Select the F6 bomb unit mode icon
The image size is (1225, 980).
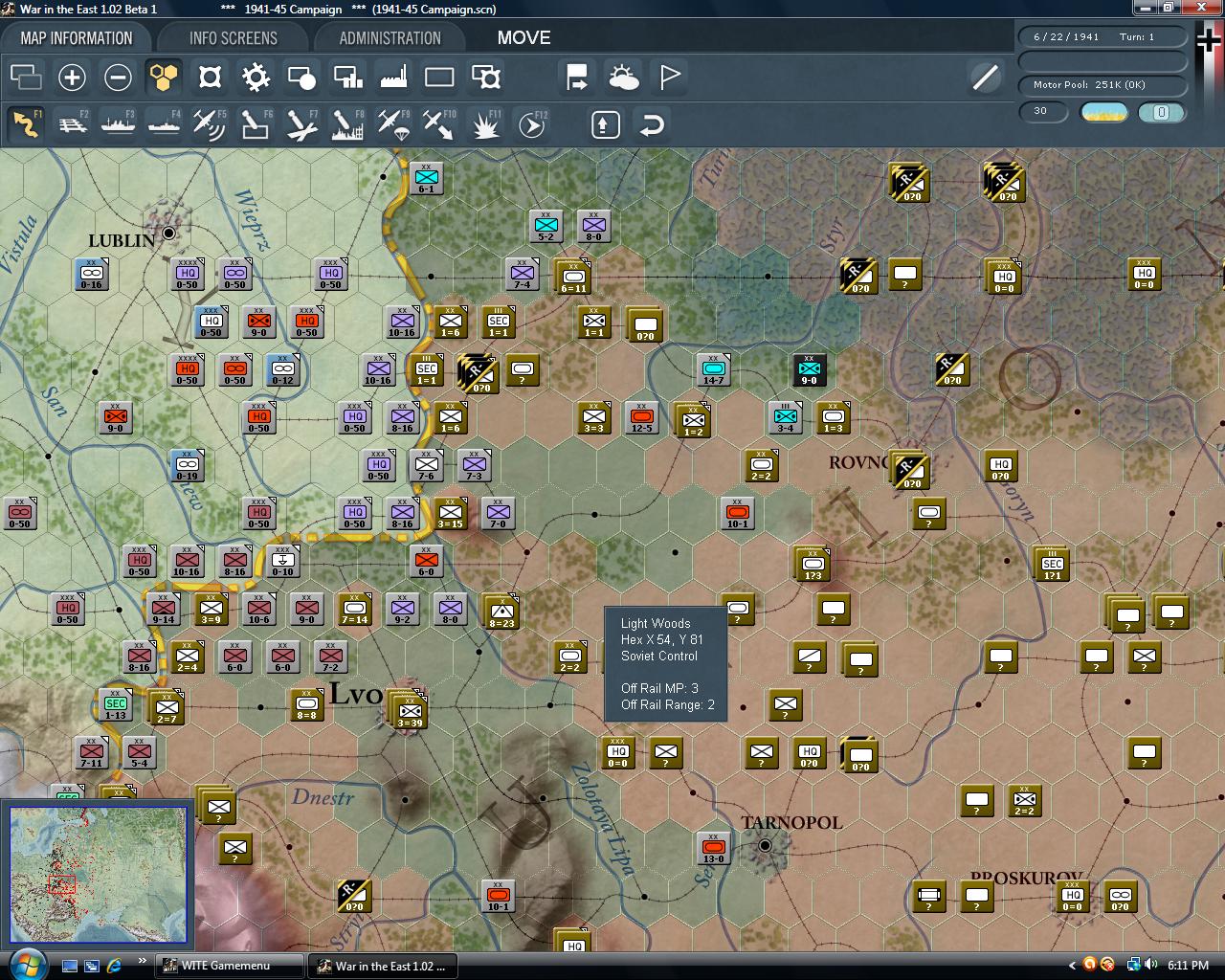[x=256, y=124]
